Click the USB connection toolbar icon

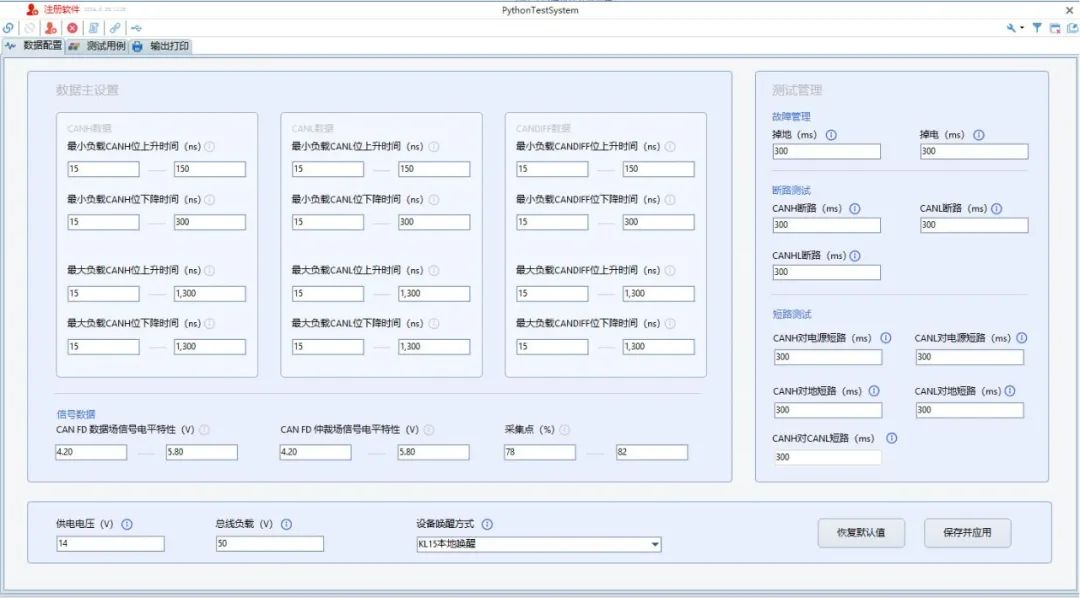[x=136, y=28]
